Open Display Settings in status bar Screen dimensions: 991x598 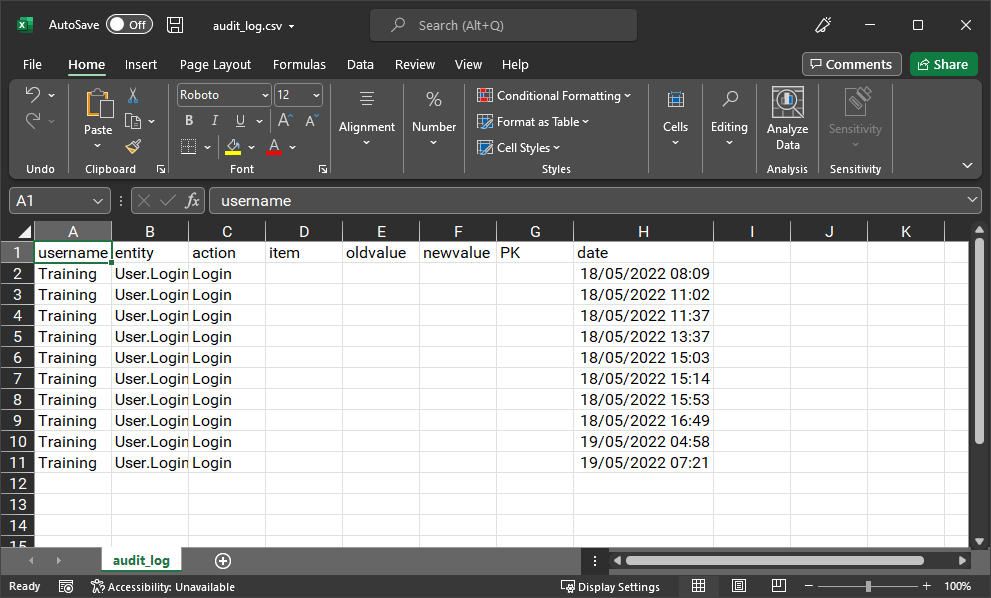610,587
